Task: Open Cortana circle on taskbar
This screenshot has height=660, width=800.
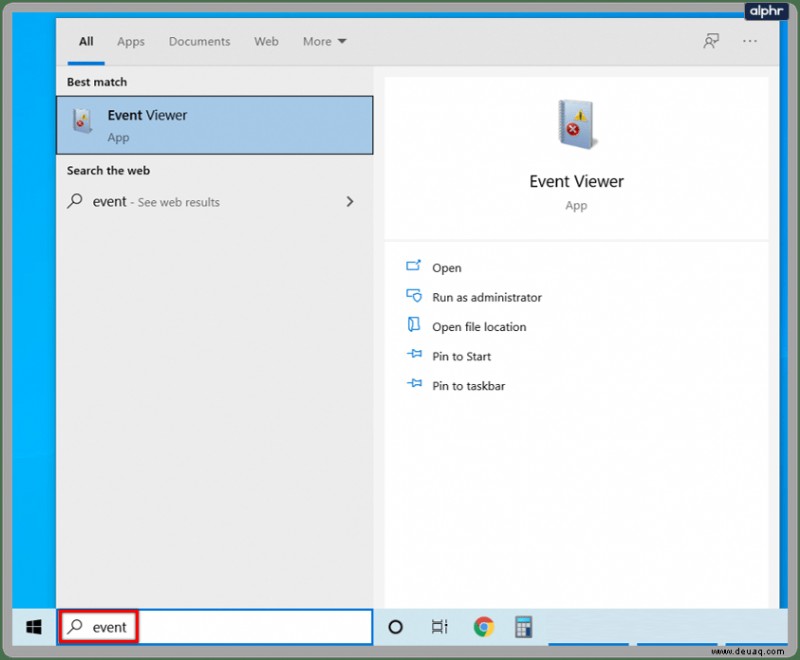Action: pyautogui.click(x=395, y=627)
